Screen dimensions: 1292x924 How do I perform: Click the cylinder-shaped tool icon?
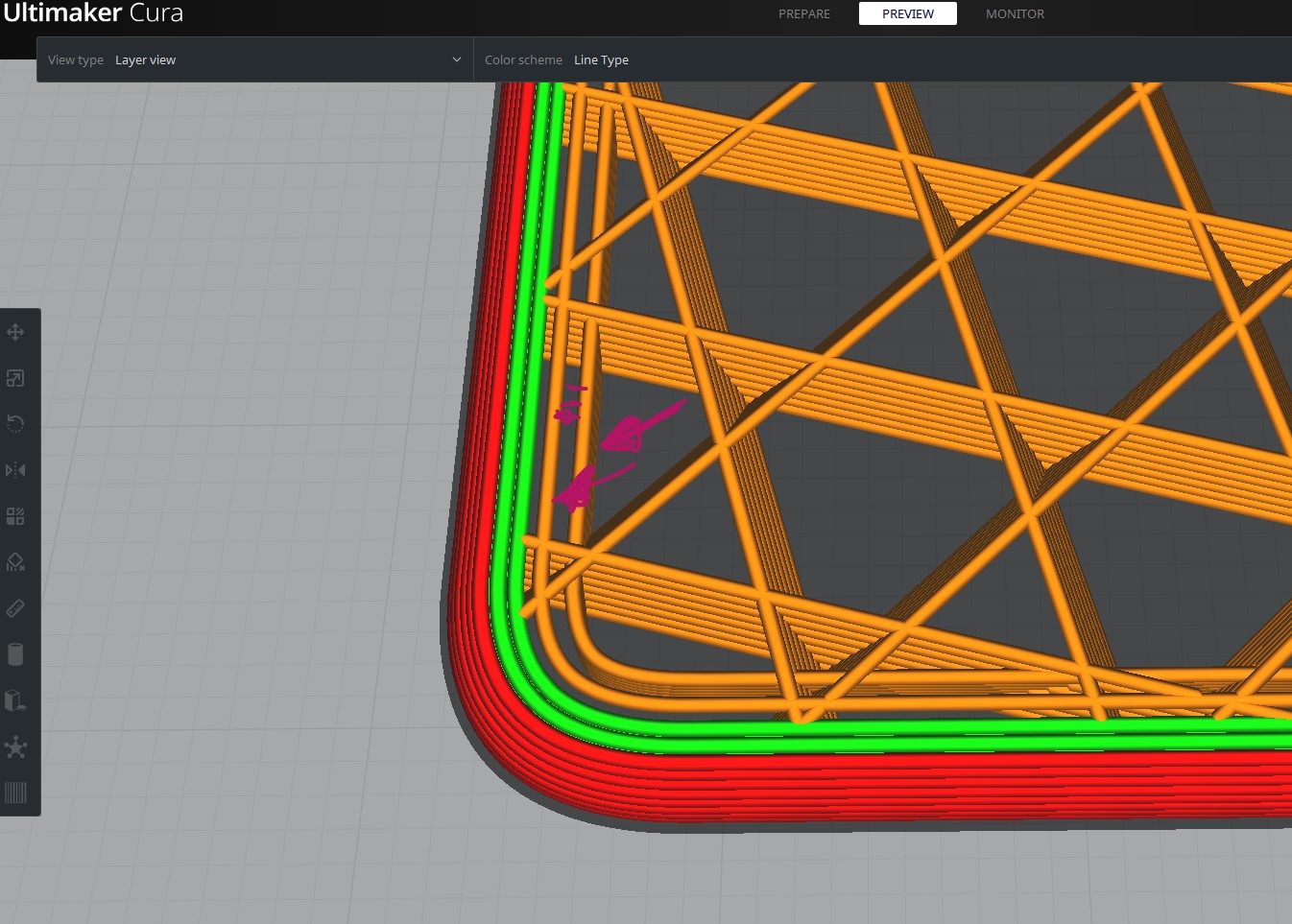pos(15,653)
